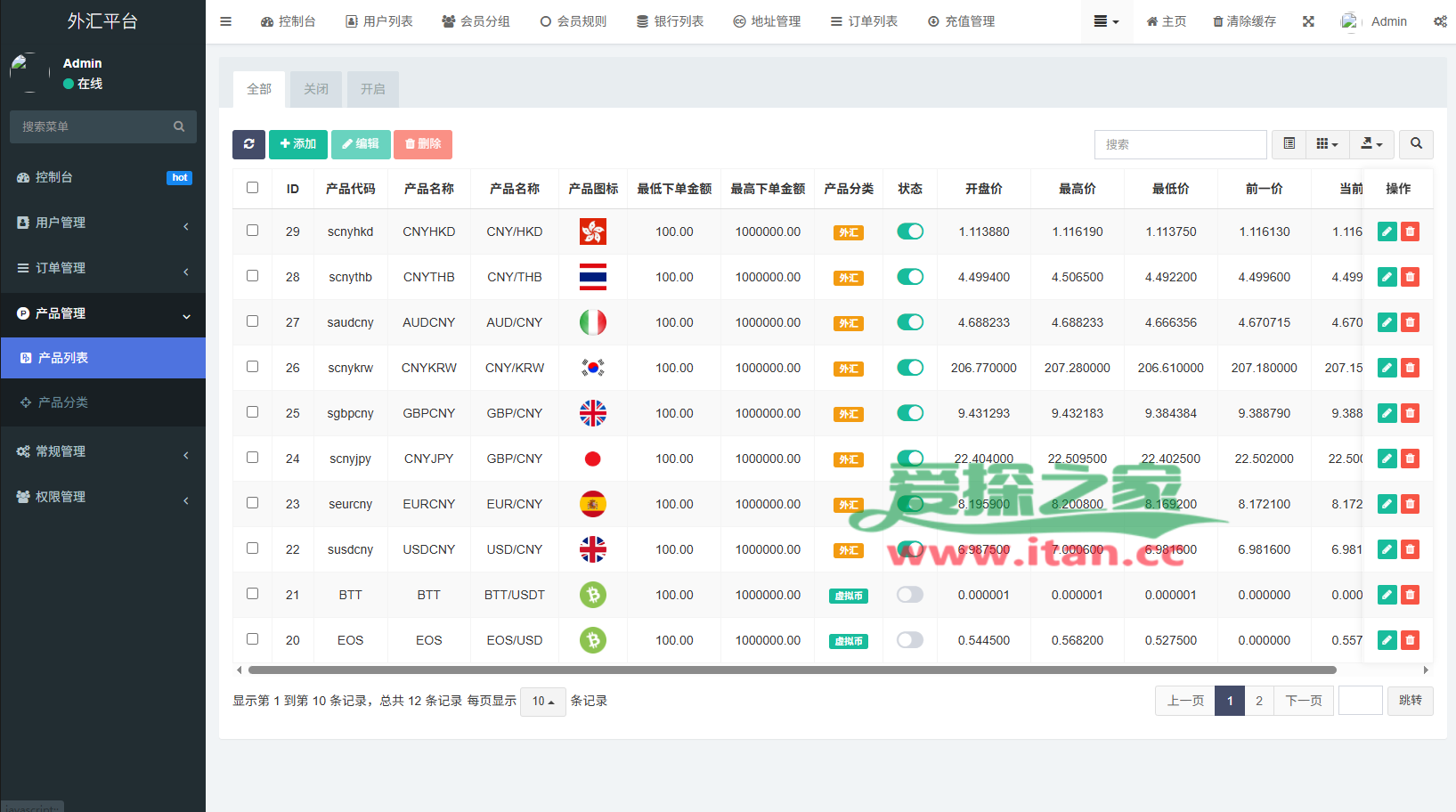The width and height of the screenshot is (1456, 812).
Task: Expand the 用户管理 sidebar menu
Action: (x=102, y=223)
